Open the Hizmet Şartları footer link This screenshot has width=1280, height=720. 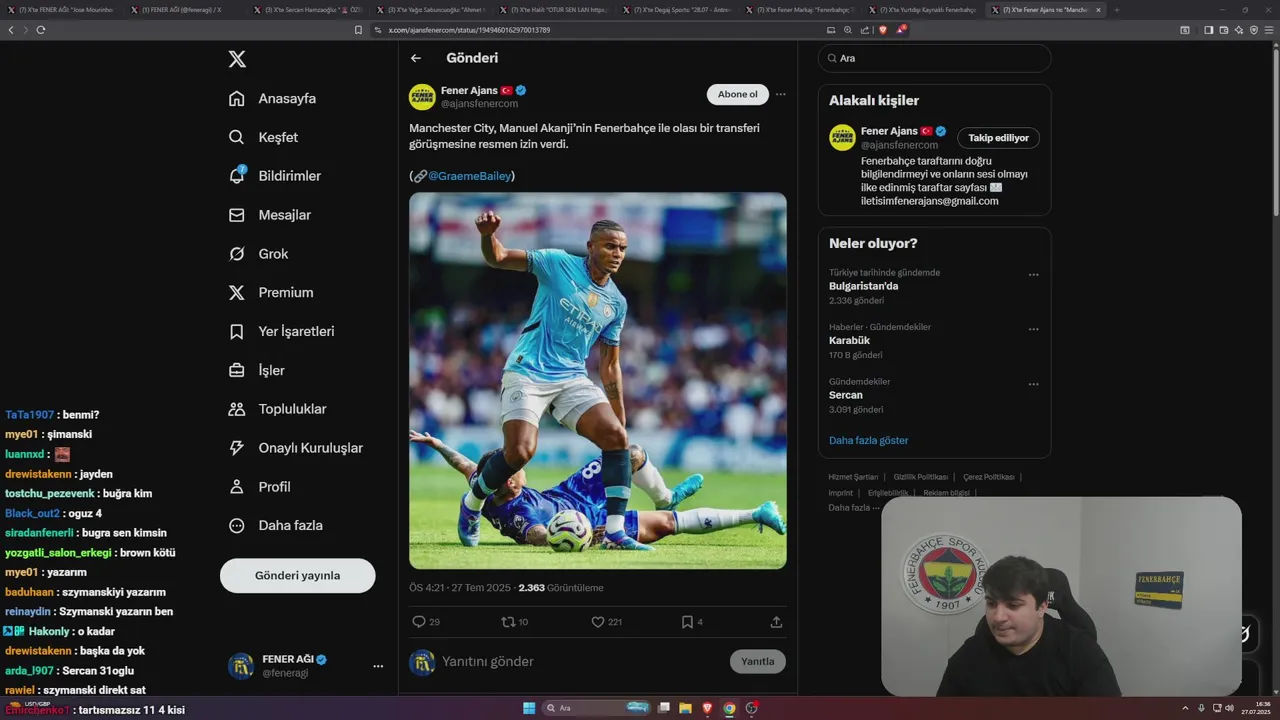coord(853,477)
